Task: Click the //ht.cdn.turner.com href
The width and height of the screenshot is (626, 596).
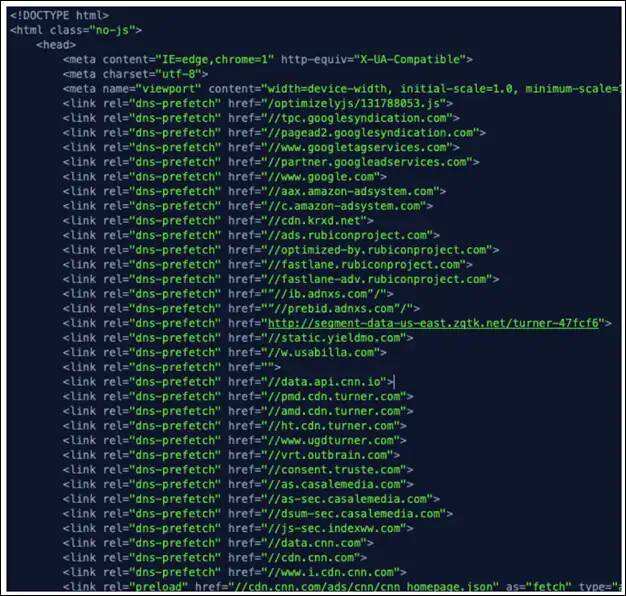Action: 333,426
